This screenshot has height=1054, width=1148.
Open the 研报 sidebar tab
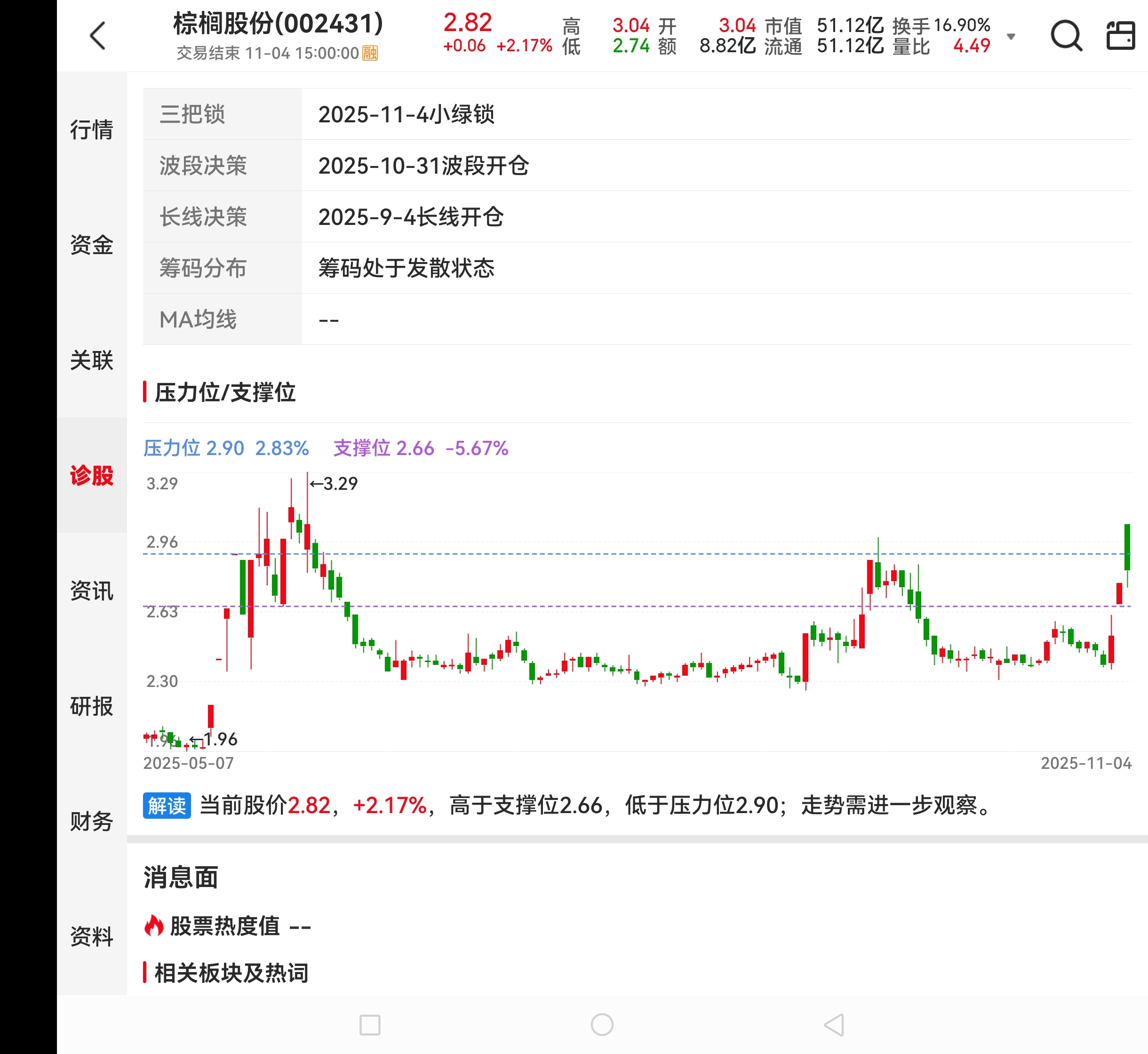91,706
